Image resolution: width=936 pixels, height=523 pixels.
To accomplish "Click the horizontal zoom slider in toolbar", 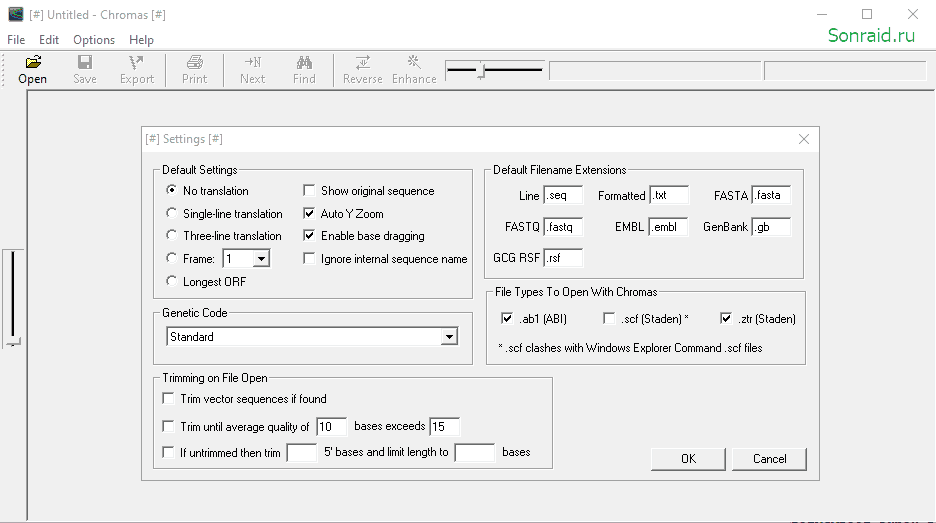I will click(495, 70).
